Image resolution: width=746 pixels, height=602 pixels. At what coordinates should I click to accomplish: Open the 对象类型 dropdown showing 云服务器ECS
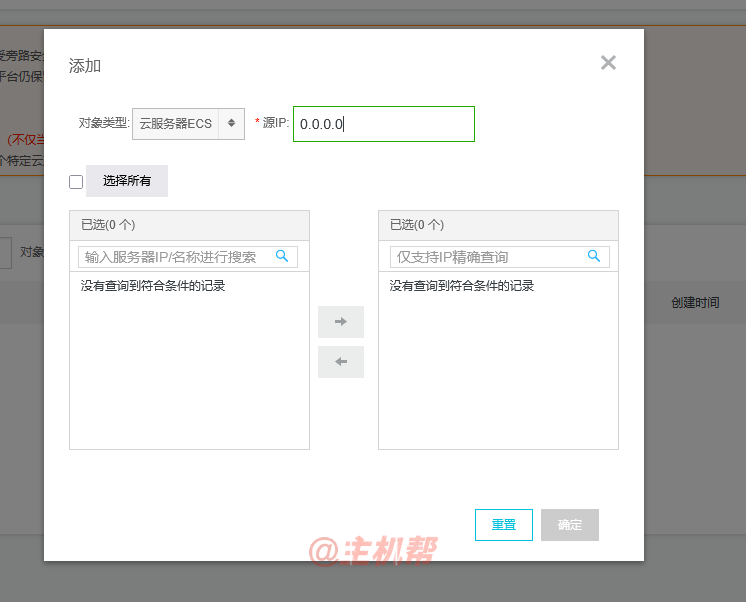(x=188, y=124)
